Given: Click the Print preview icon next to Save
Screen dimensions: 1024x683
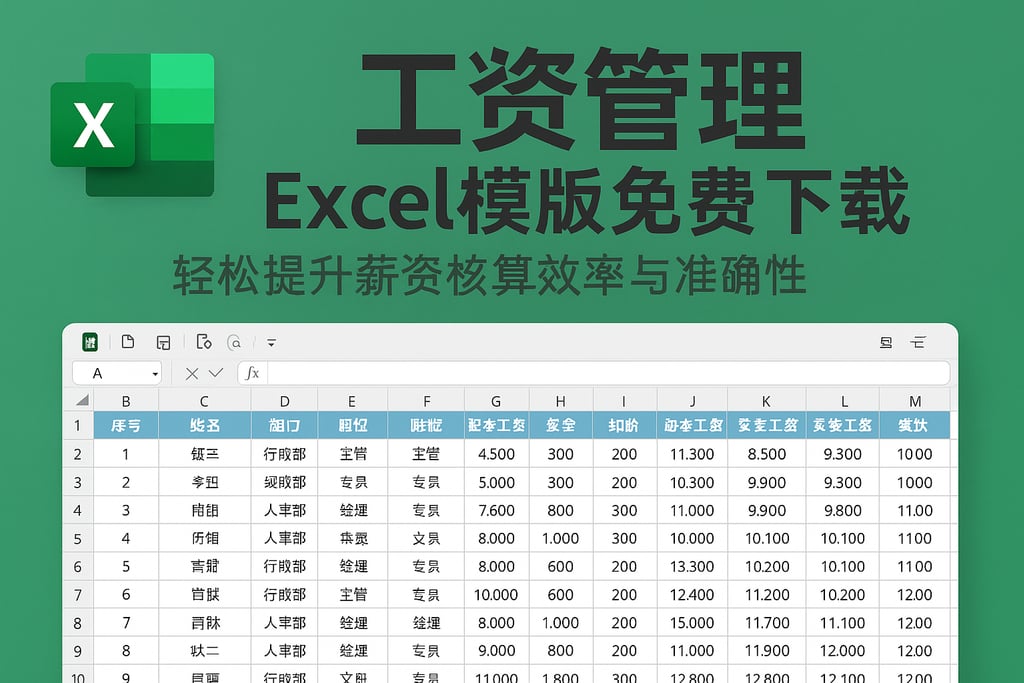Looking at the screenshot, I should tap(205, 341).
